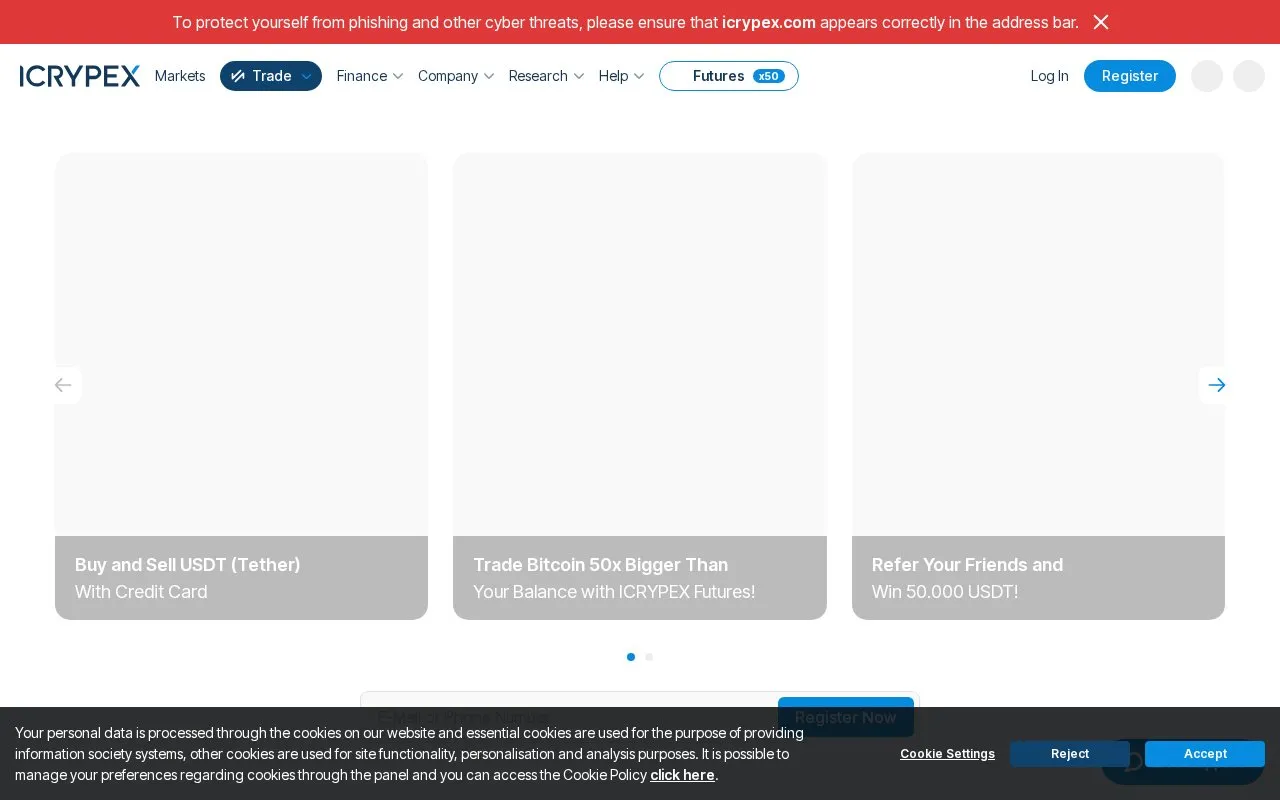Reject cookies
The width and height of the screenshot is (1280, 800).
pos(1070,754)
